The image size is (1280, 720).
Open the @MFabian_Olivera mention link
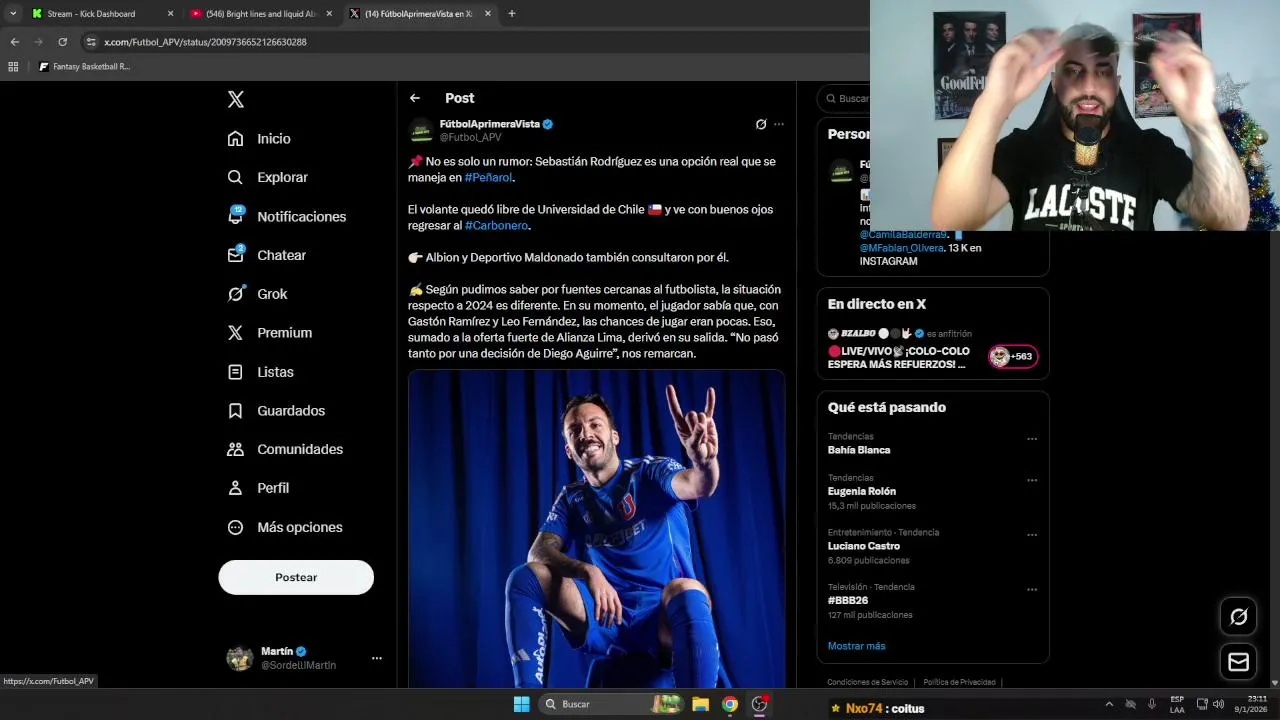tap(902, 248)
